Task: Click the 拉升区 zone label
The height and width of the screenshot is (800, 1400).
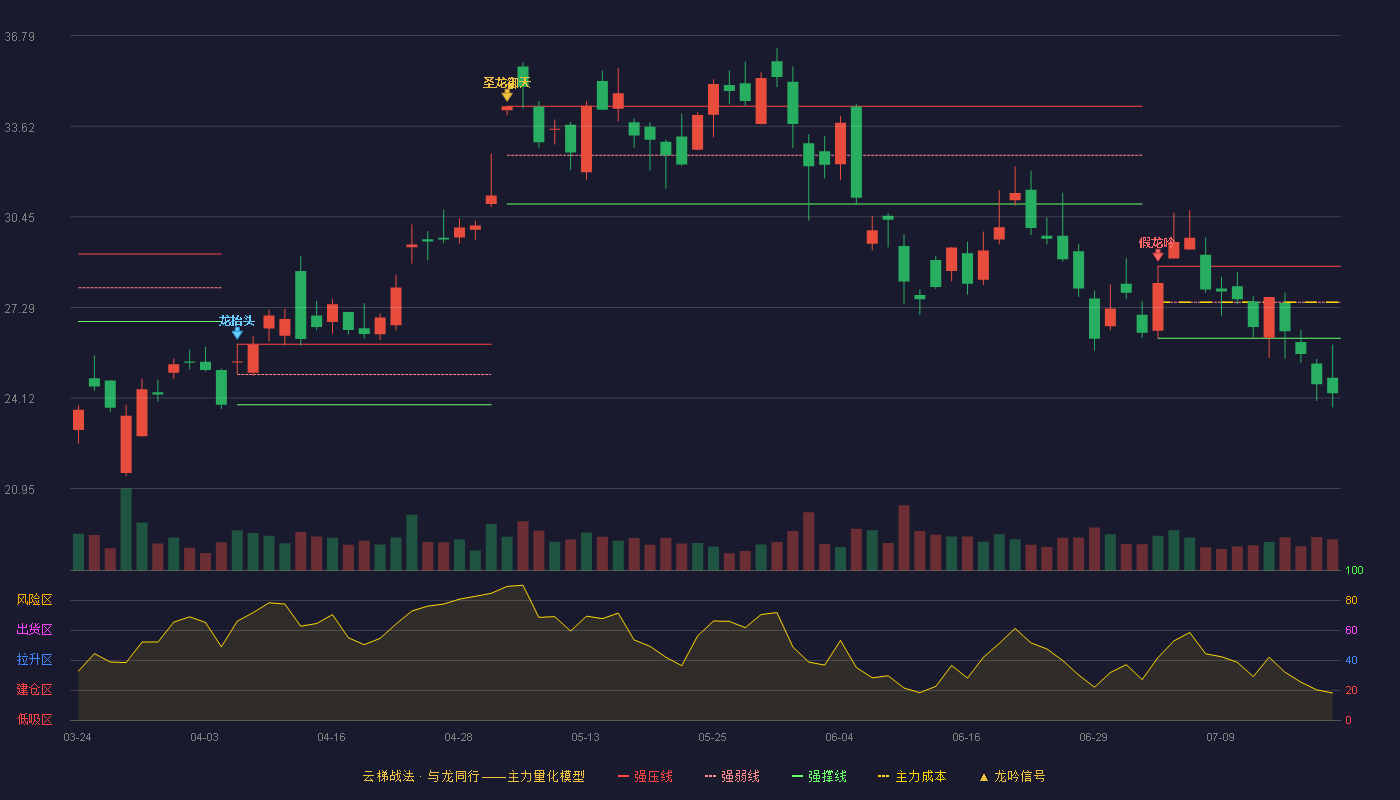Action: point(35,660)
